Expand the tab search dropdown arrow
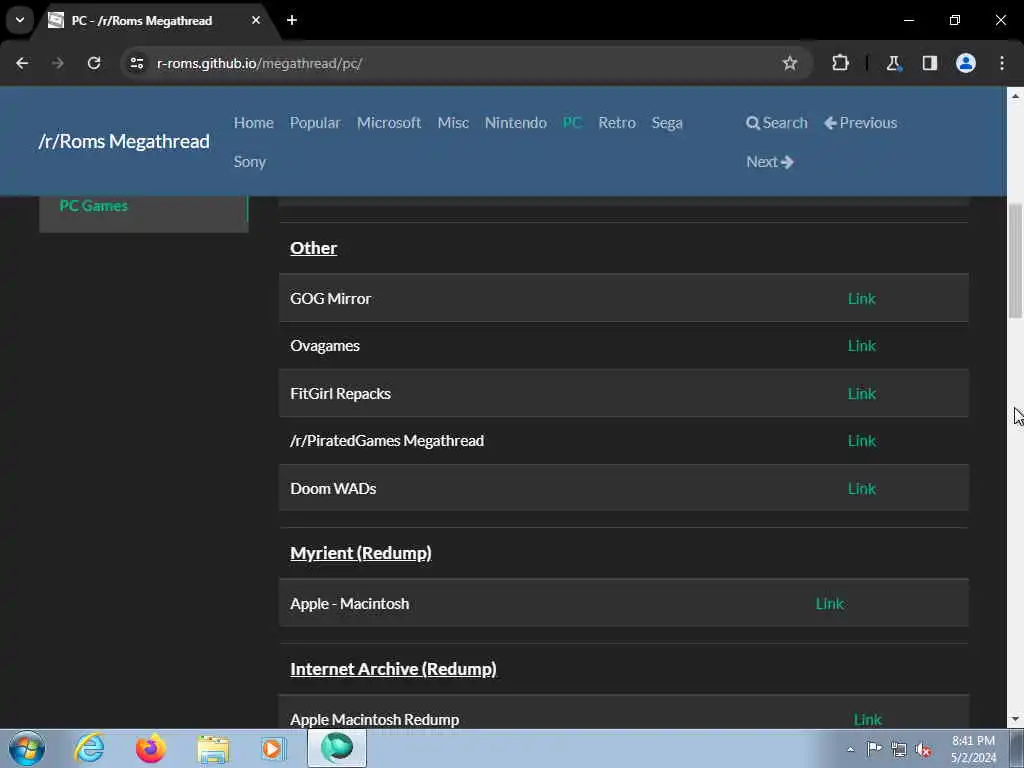This screenshot has height=768, width=1024. point(20,20)
